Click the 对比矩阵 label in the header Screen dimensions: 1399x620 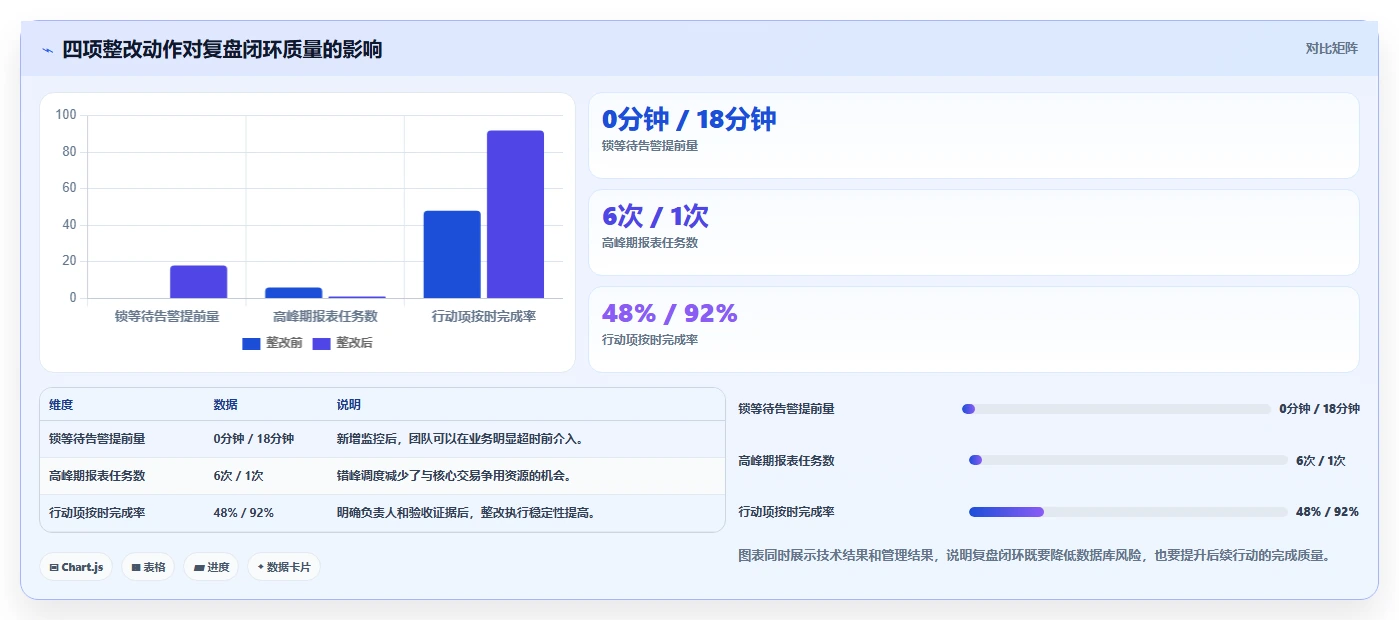pos(1331,48)
